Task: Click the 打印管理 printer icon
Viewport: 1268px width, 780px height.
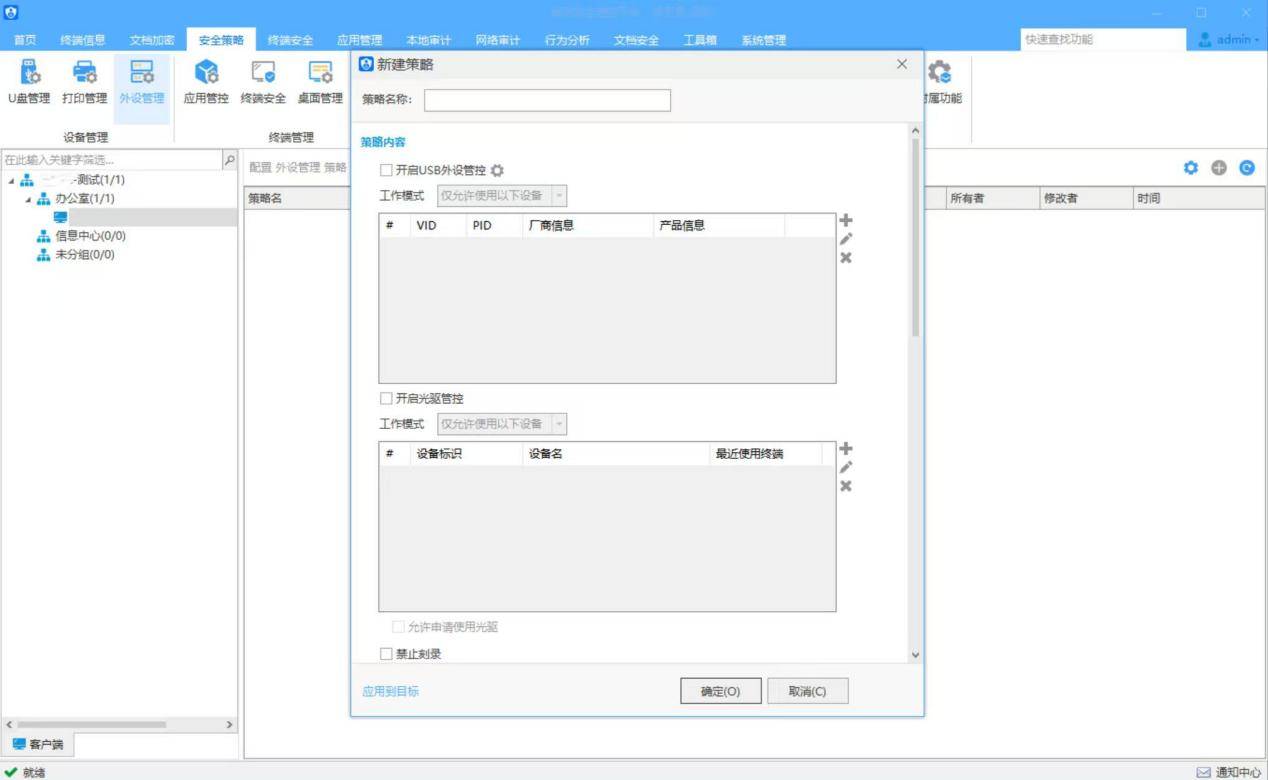Action: tap(84, 72)
